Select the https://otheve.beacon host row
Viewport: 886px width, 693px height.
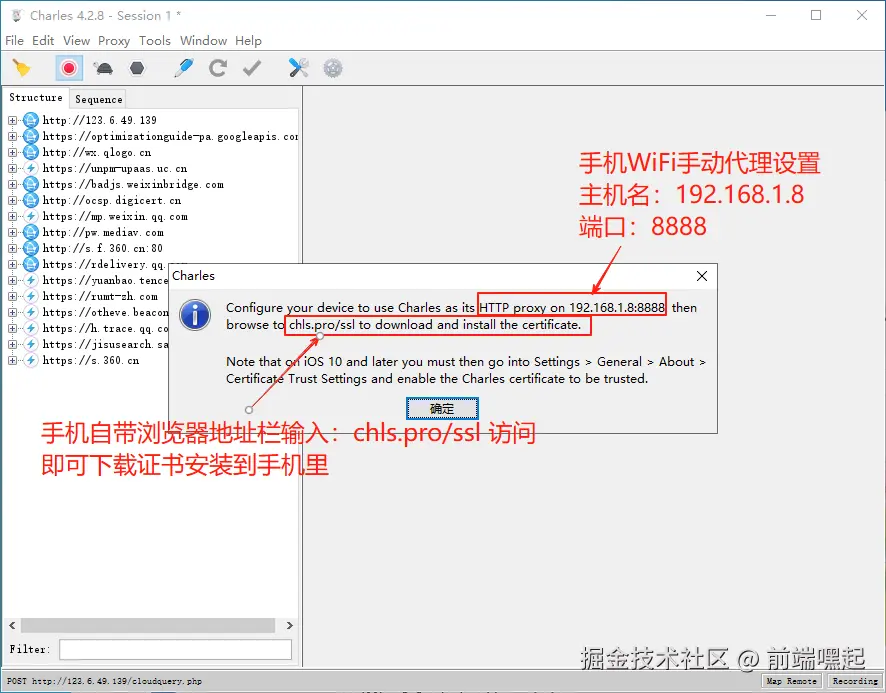pos(105,313)
